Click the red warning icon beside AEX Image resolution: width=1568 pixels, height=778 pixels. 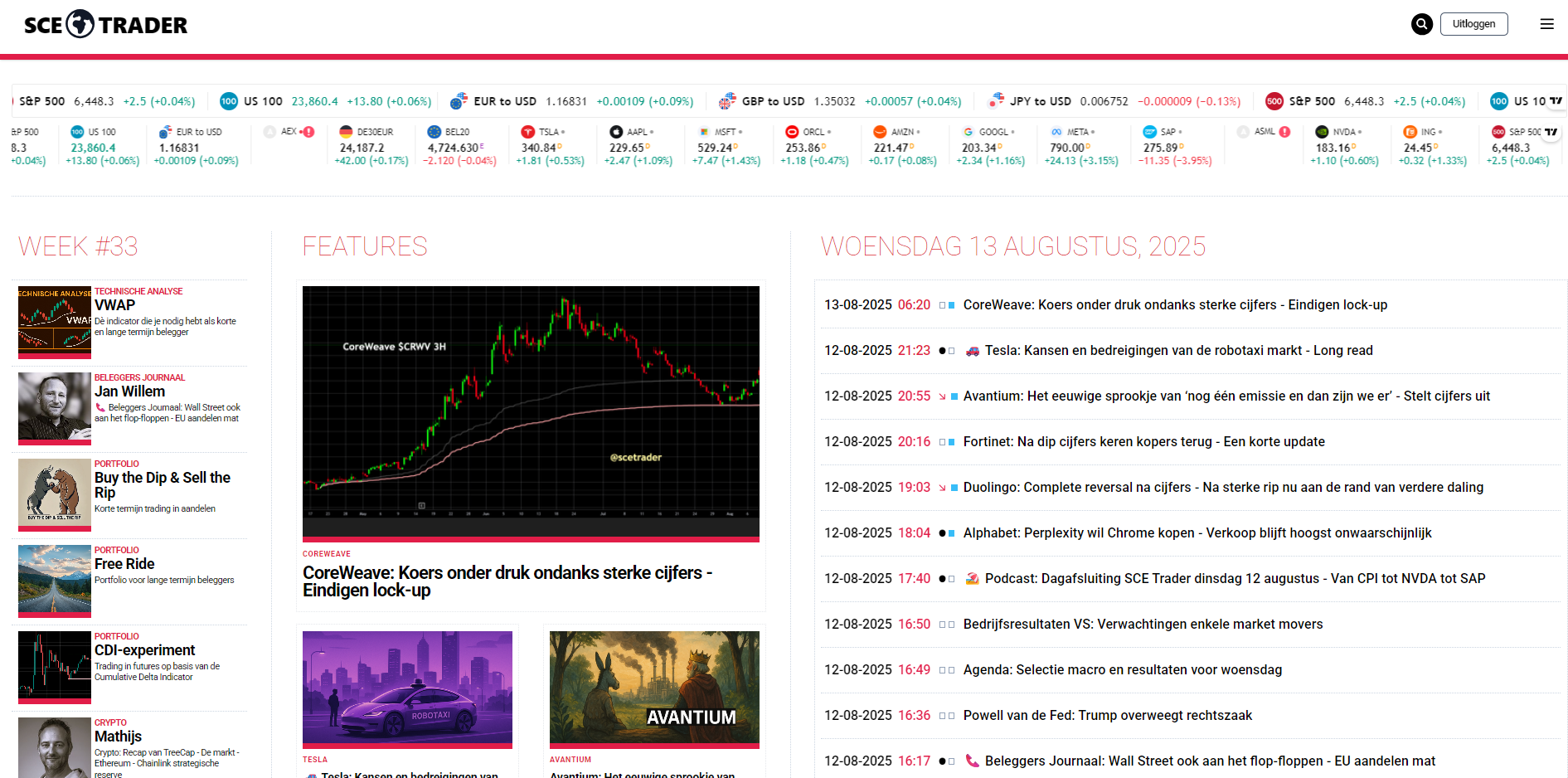308,132
